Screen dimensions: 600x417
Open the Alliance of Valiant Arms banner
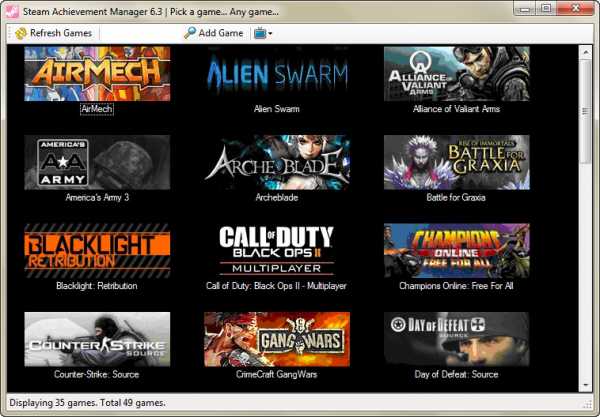[456, 73]
